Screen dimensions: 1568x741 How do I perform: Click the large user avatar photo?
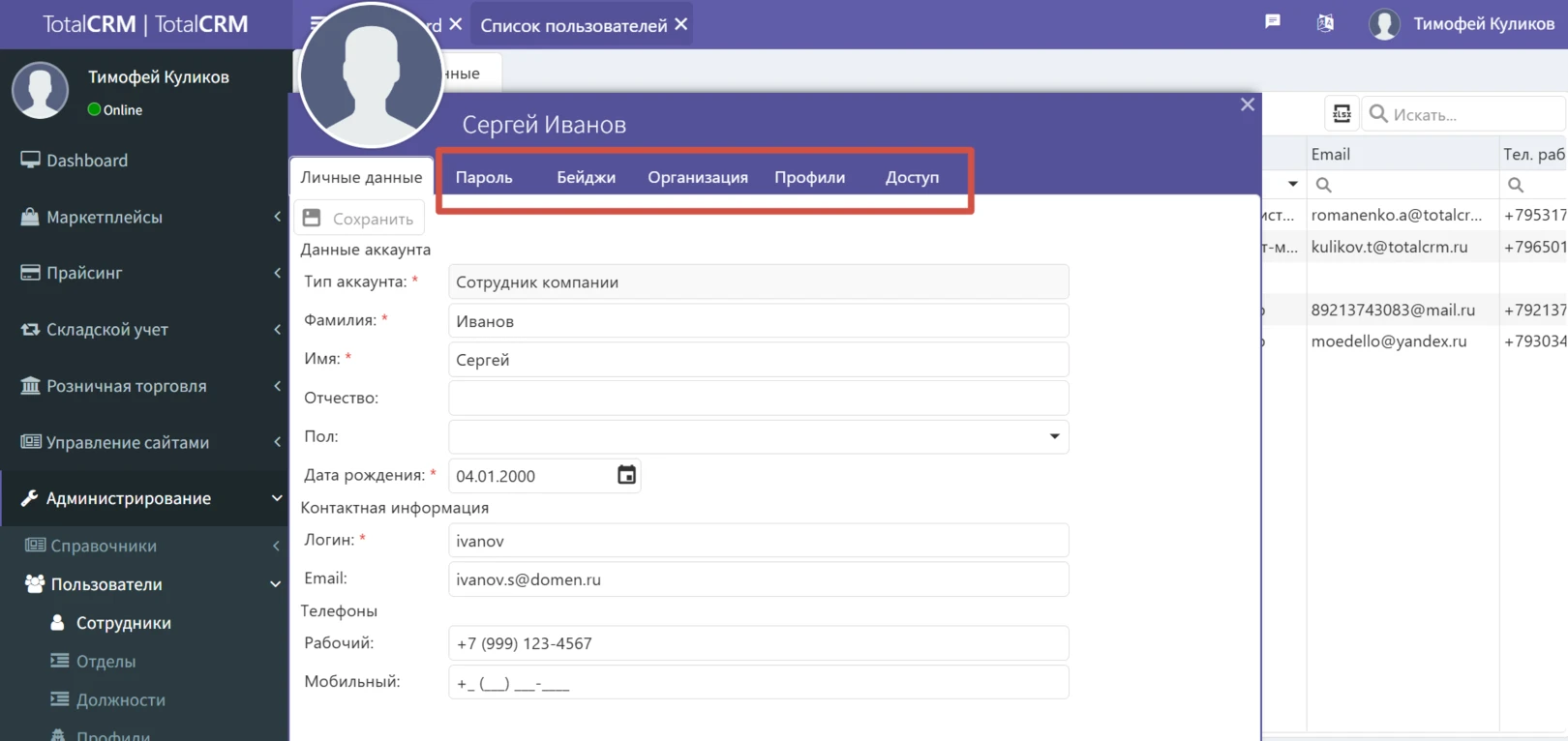pos(371,75)
